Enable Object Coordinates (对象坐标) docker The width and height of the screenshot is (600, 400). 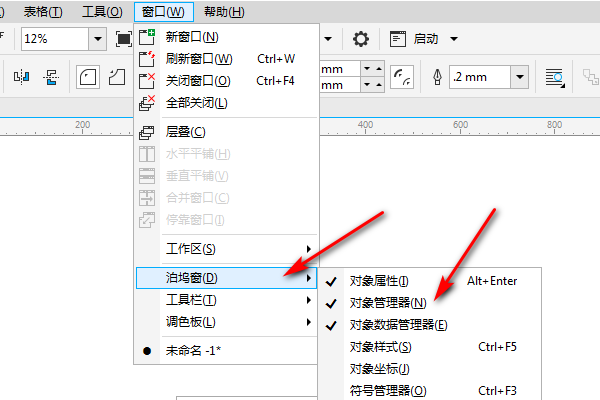[x=430, y=369]
